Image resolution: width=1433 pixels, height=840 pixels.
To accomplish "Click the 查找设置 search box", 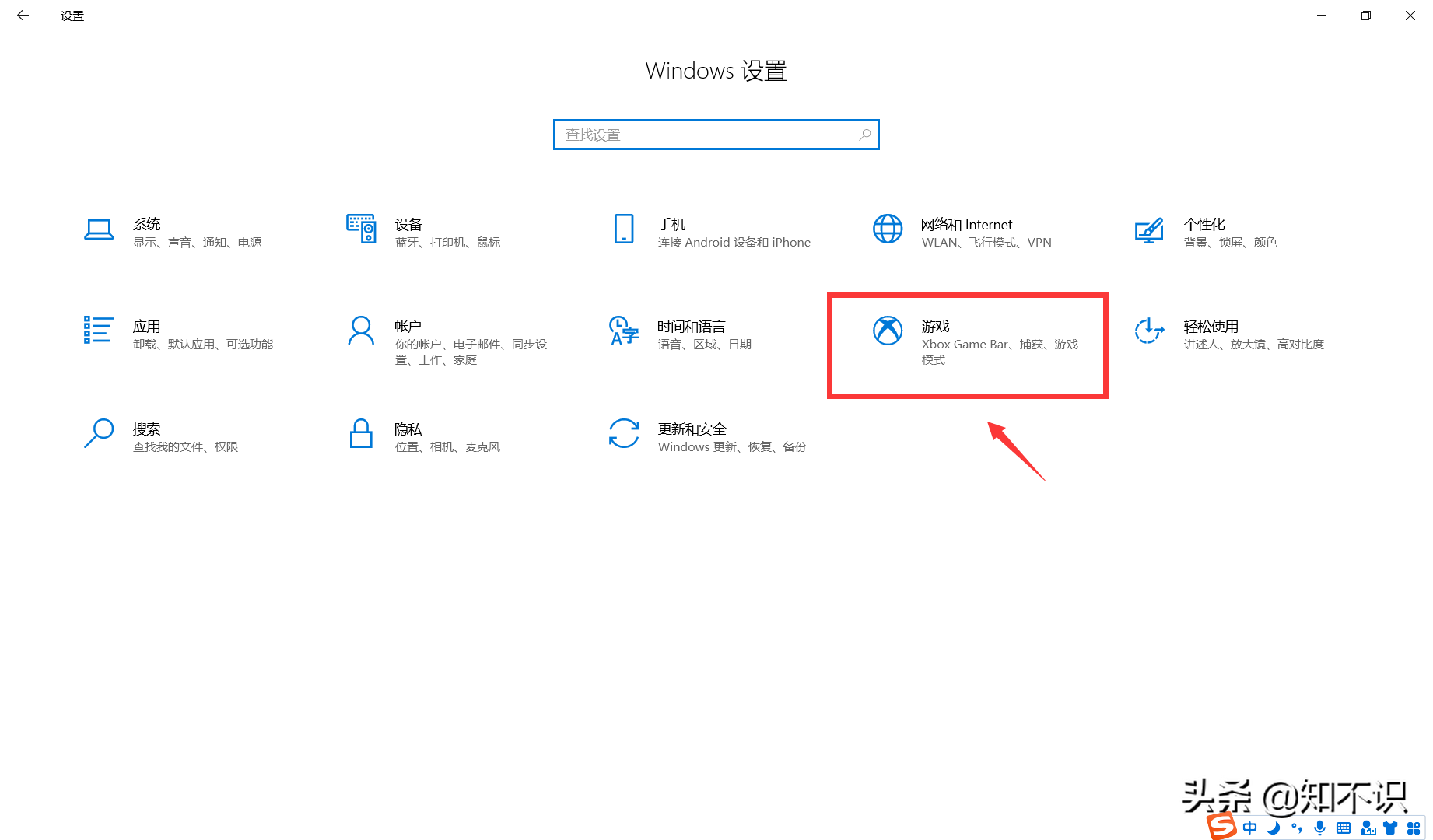I will click(716, 134).
